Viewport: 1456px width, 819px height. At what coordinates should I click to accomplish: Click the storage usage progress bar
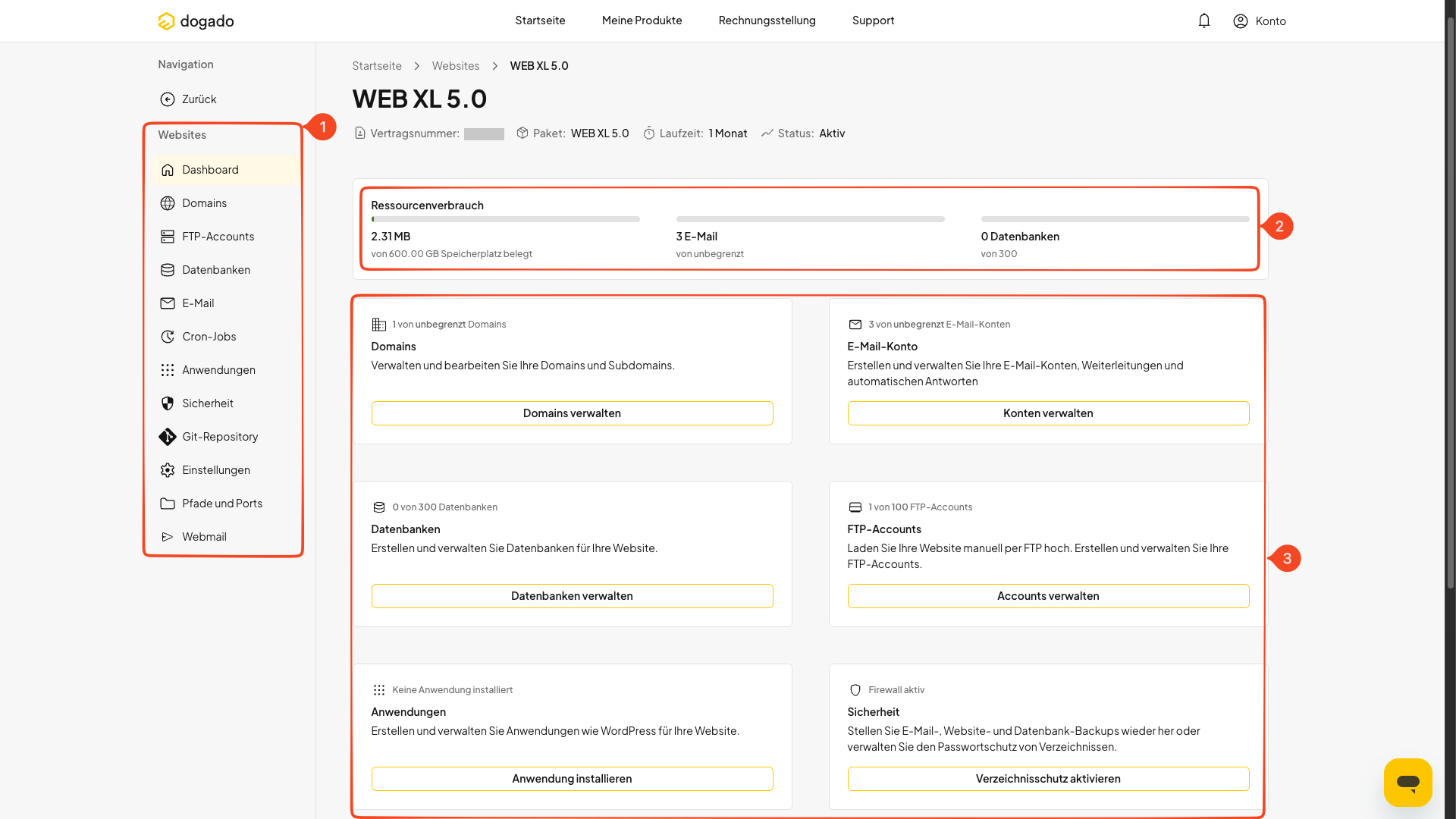pyautogui.click(x=505, y=219)
